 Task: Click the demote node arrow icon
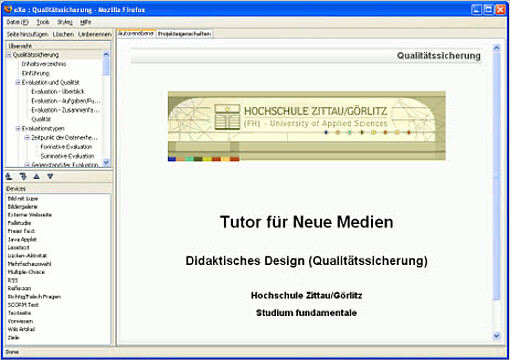[23, 176]
